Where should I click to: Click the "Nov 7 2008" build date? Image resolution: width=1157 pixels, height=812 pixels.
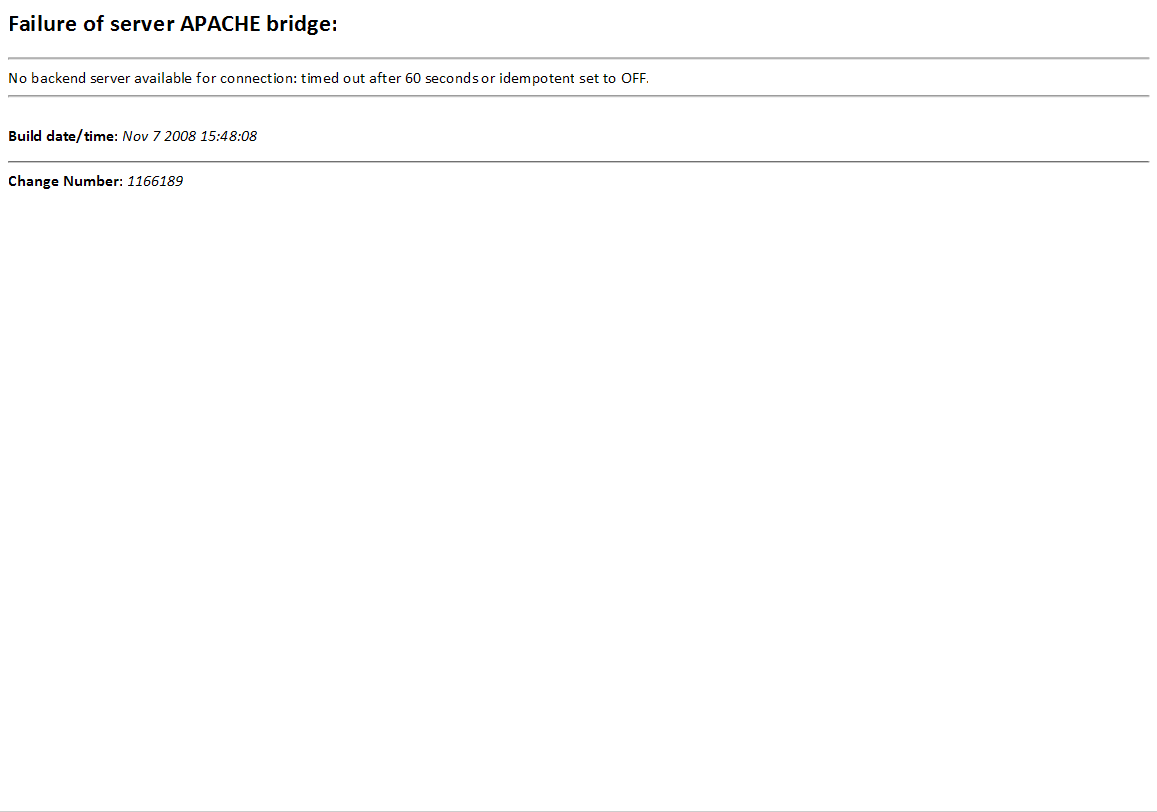click(159, 136)
